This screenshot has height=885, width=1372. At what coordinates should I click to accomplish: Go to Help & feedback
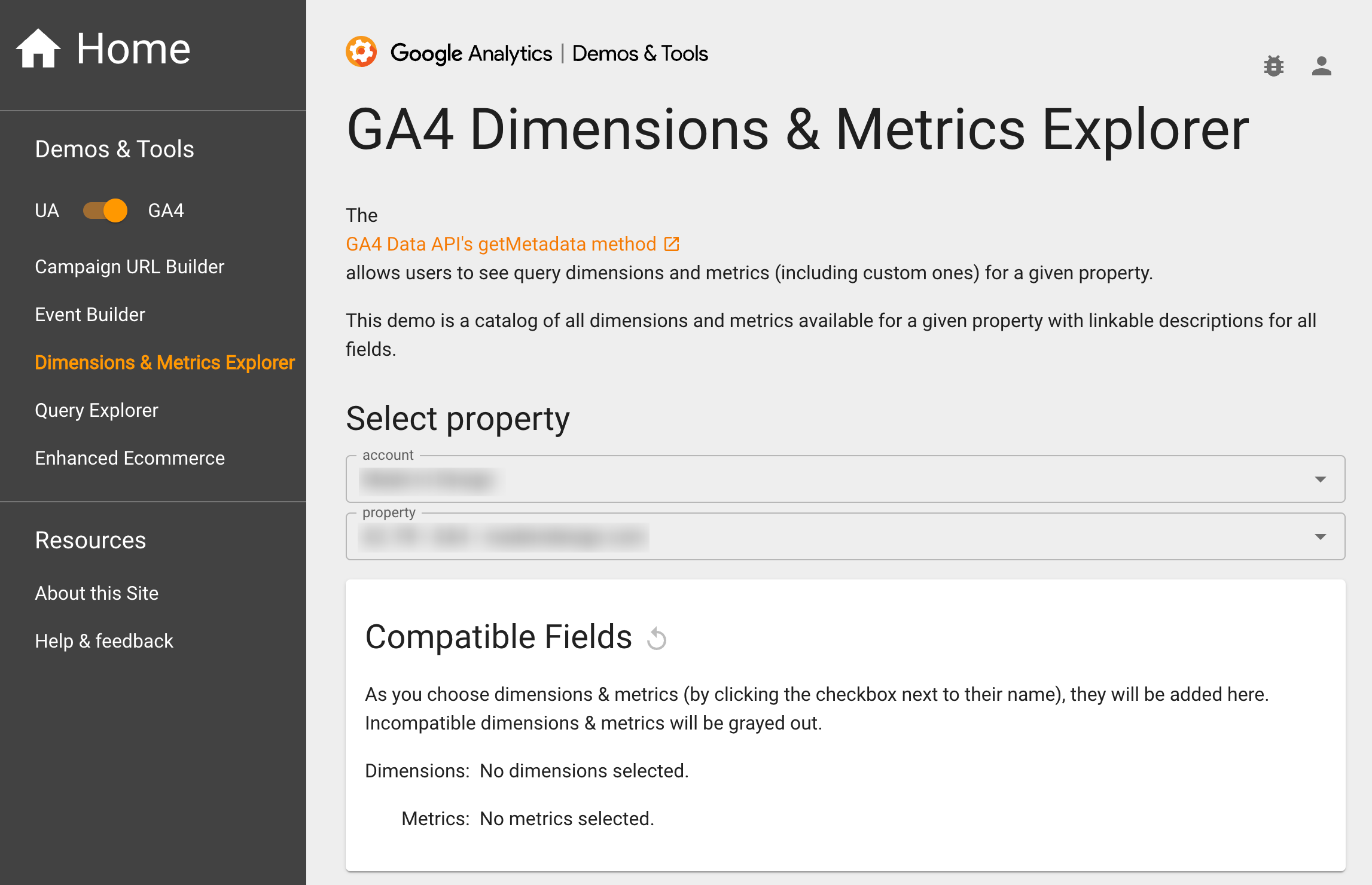(x=104, y=640)
